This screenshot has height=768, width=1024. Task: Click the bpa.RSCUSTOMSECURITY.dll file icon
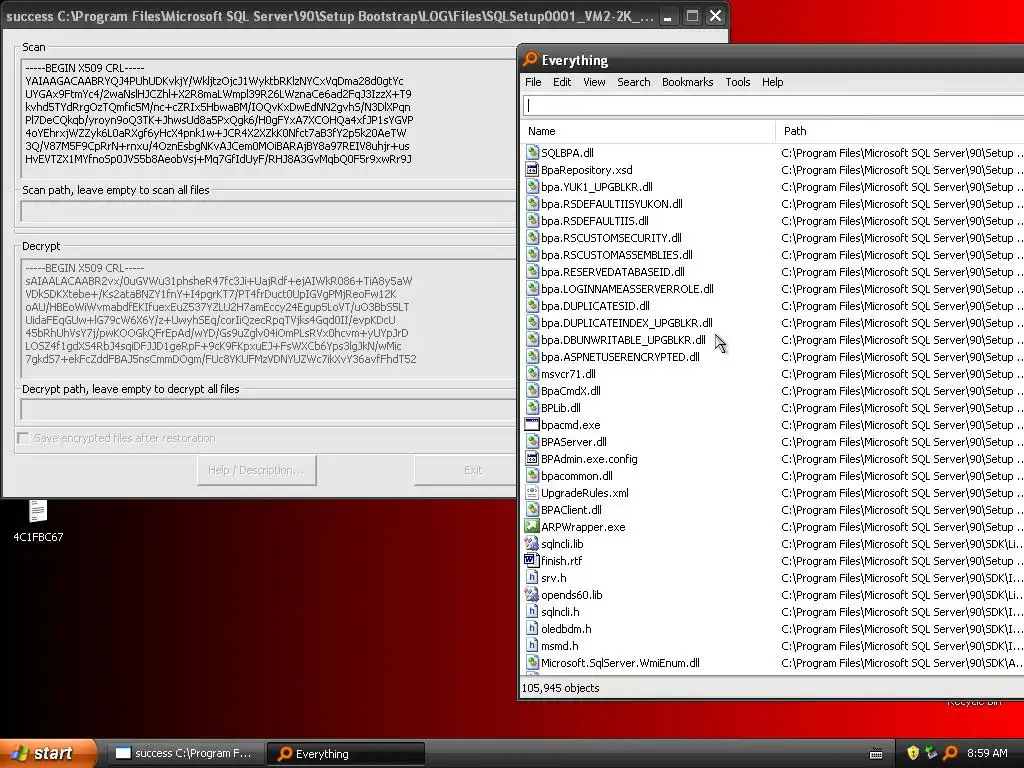pyautogui.click(x=532, y=238)
